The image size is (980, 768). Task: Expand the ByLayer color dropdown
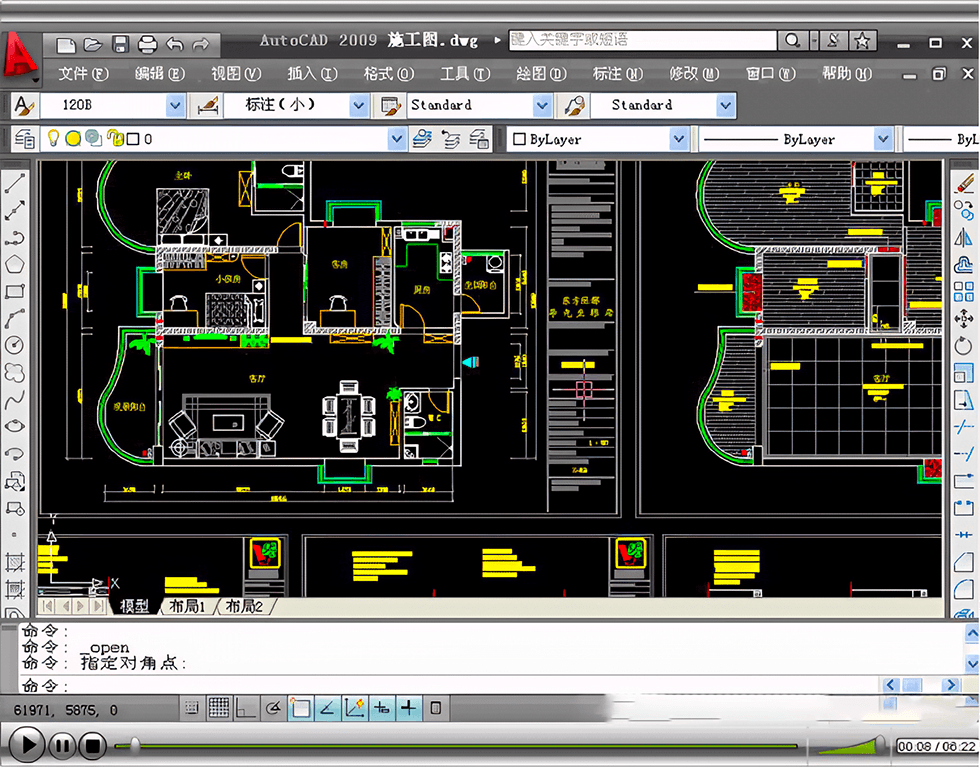(679, 139)
